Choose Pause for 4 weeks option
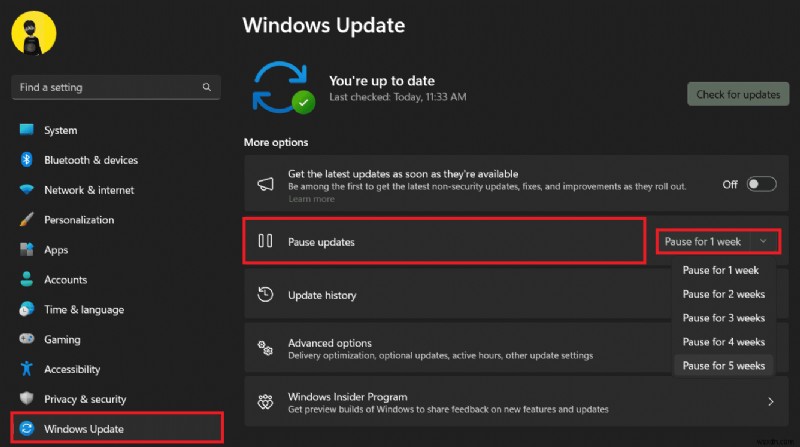Image resolution: width=800 pixels, height=447 pixels. pos(723,342)
